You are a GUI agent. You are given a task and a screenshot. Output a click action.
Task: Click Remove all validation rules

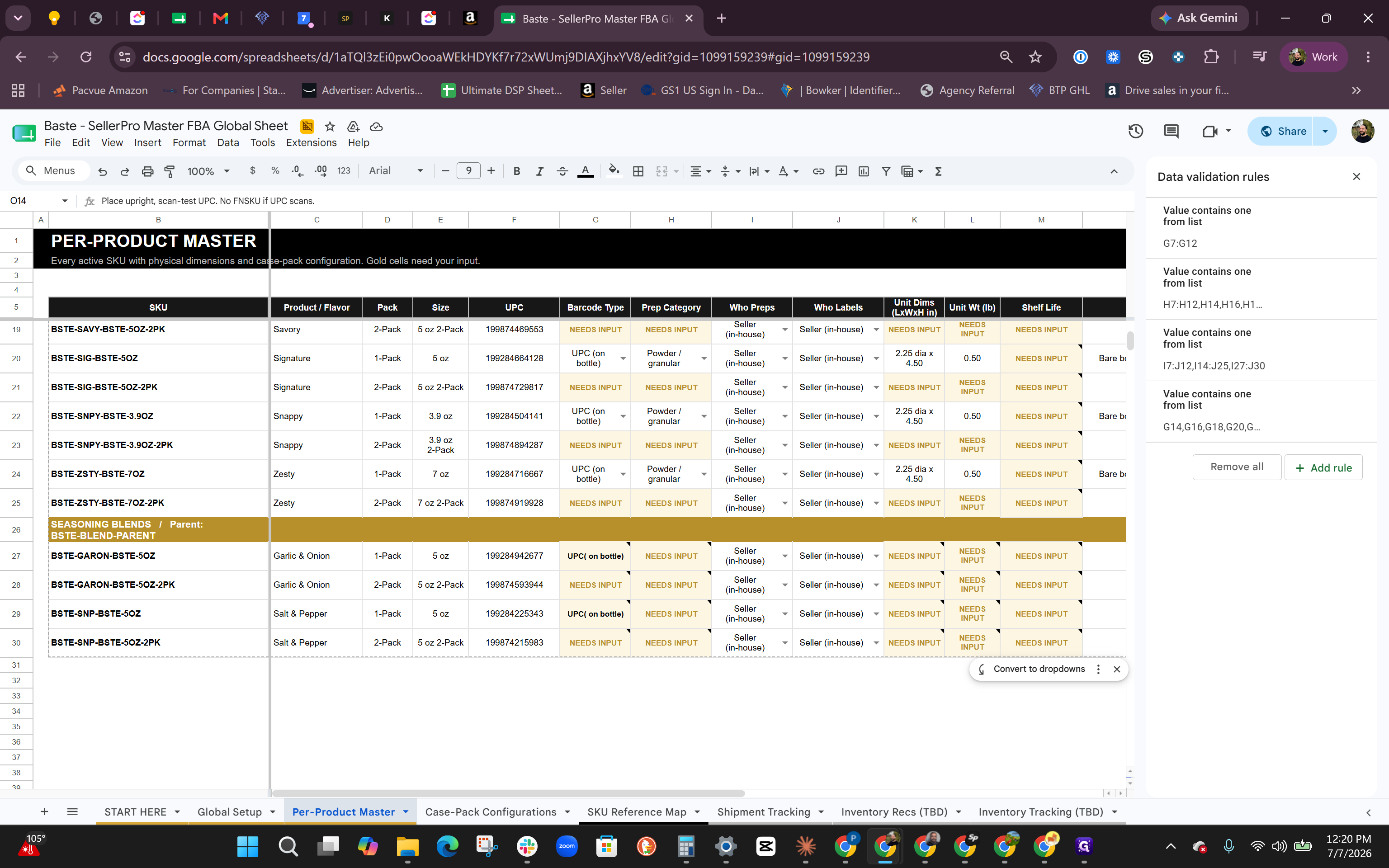(x=1236, y=467)
